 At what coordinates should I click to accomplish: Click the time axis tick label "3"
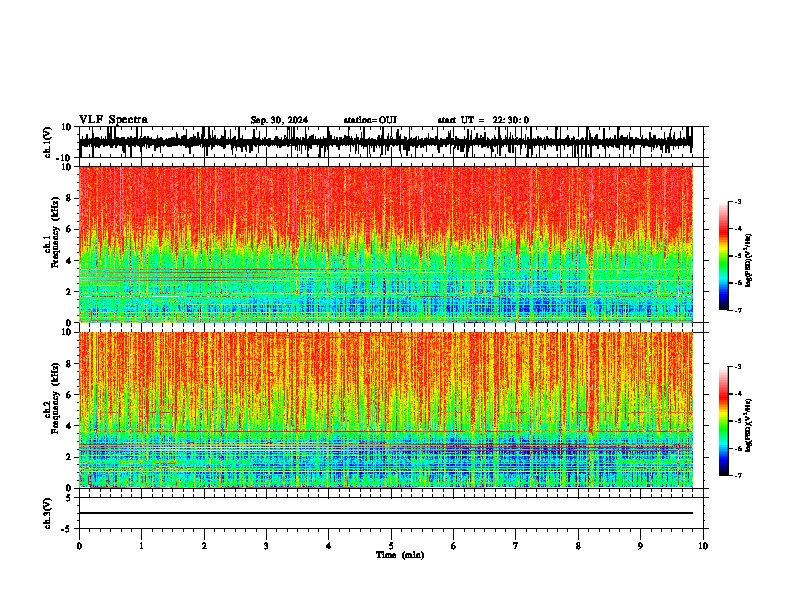[266, 546]
